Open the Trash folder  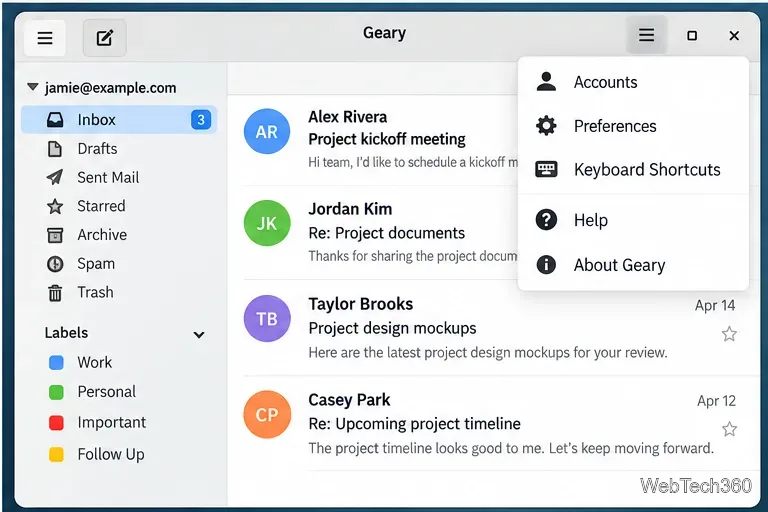[x=119, y=293]
